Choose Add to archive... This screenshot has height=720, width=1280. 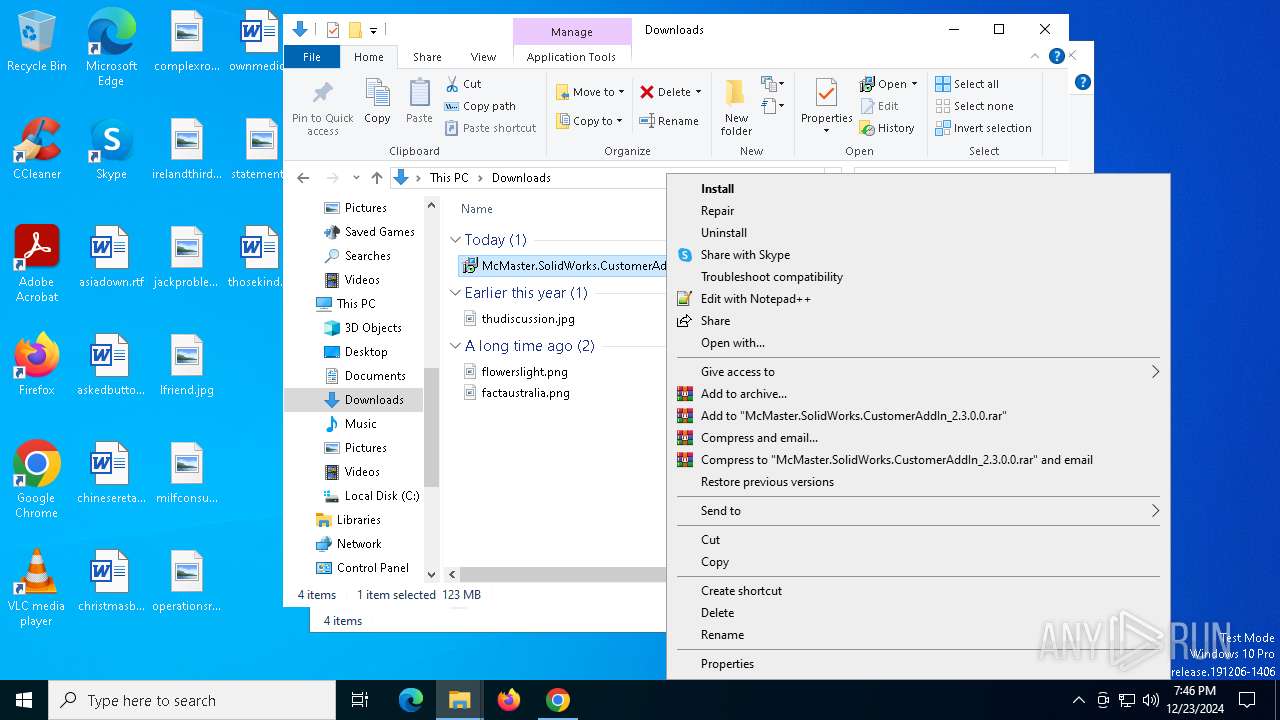(x=918, y=394)
